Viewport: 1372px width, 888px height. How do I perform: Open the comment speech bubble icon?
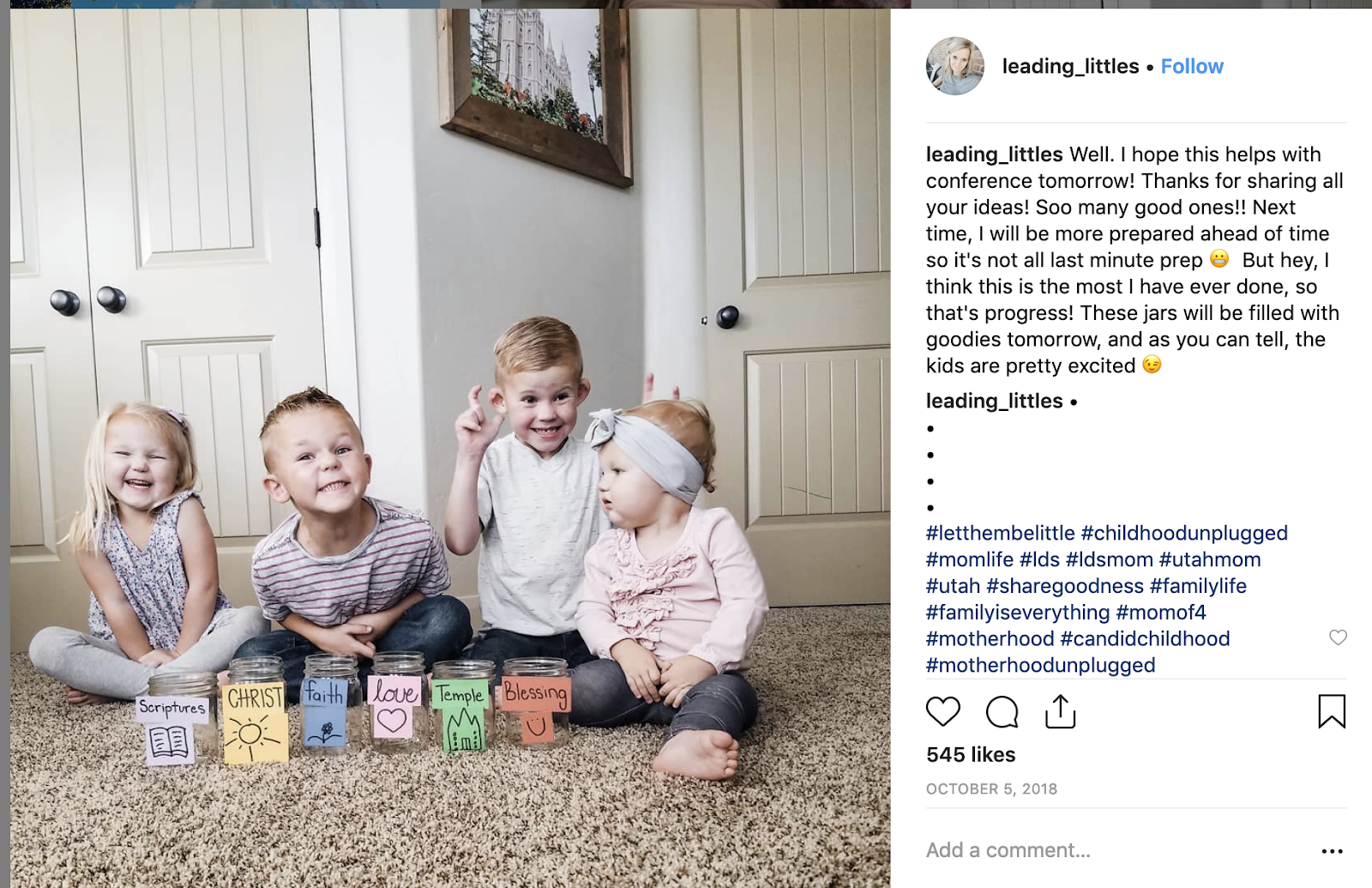click(x=1002, y=711)
